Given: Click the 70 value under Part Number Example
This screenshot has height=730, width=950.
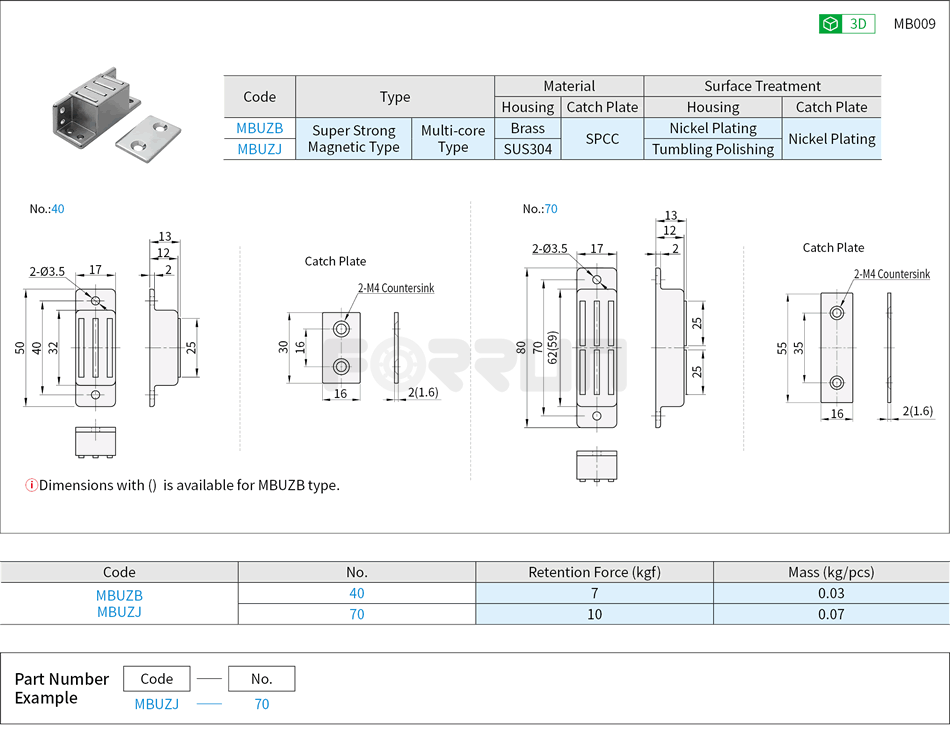Looking at the screenshot, I should click(x=261, y=704).
